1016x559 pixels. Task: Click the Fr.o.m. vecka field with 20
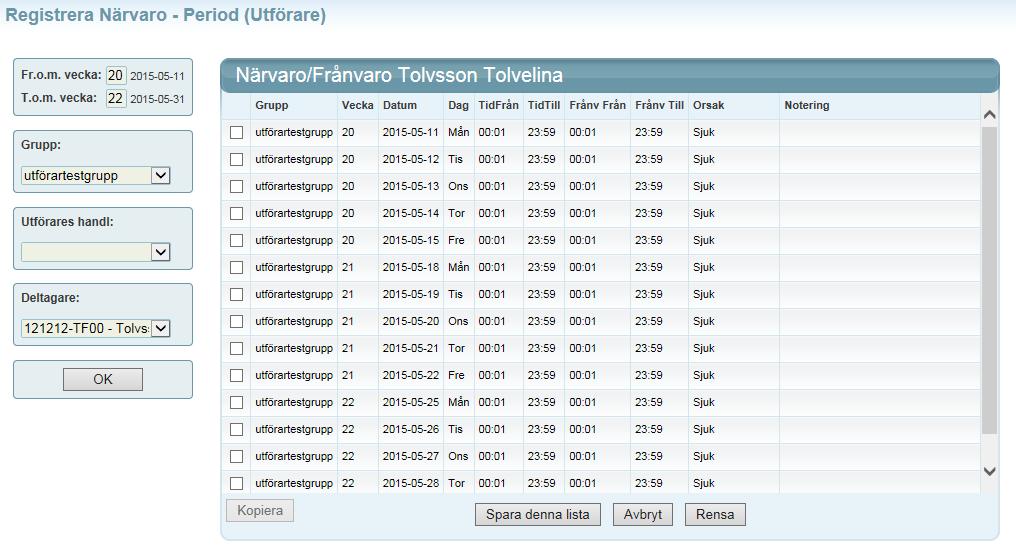click(116, 75)
